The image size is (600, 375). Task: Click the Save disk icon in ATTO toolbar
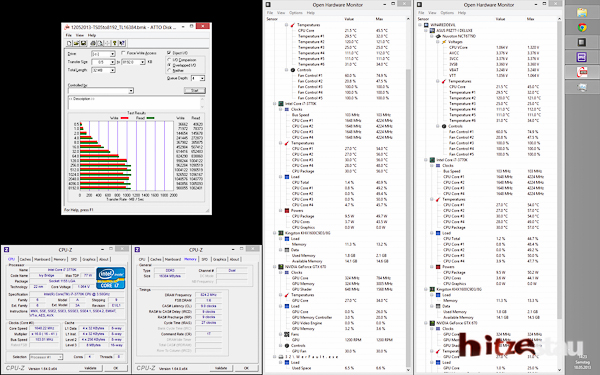pos(83,43)
